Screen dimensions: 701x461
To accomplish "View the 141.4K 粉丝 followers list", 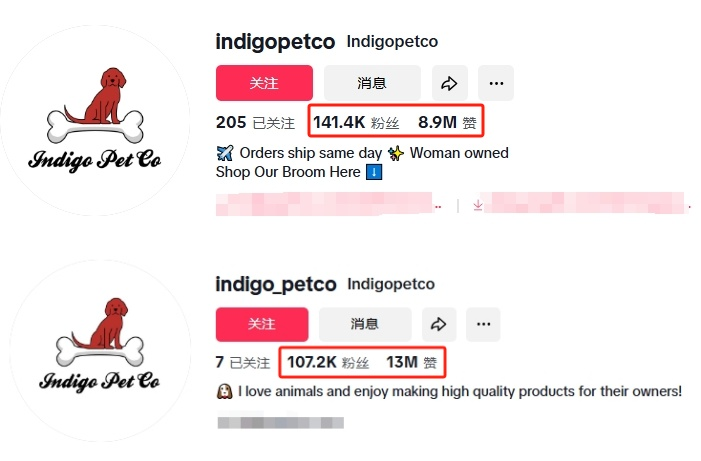I will pyautogui.click(x=356, y=123).
